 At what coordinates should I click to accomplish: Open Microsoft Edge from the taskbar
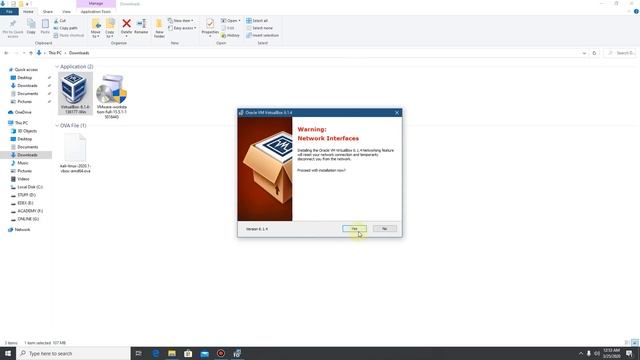156,353
